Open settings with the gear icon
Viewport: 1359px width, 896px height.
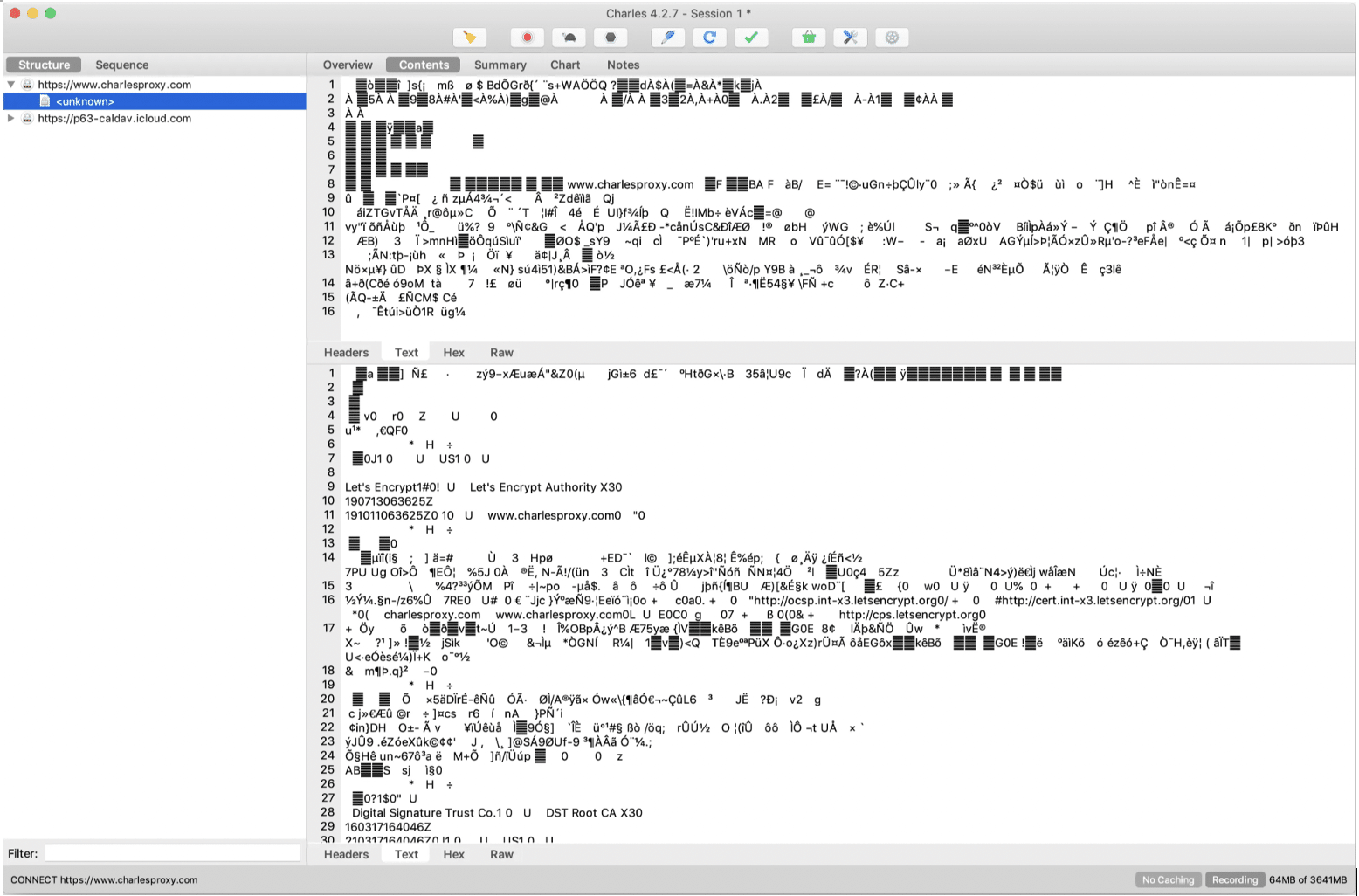(892, 38)
